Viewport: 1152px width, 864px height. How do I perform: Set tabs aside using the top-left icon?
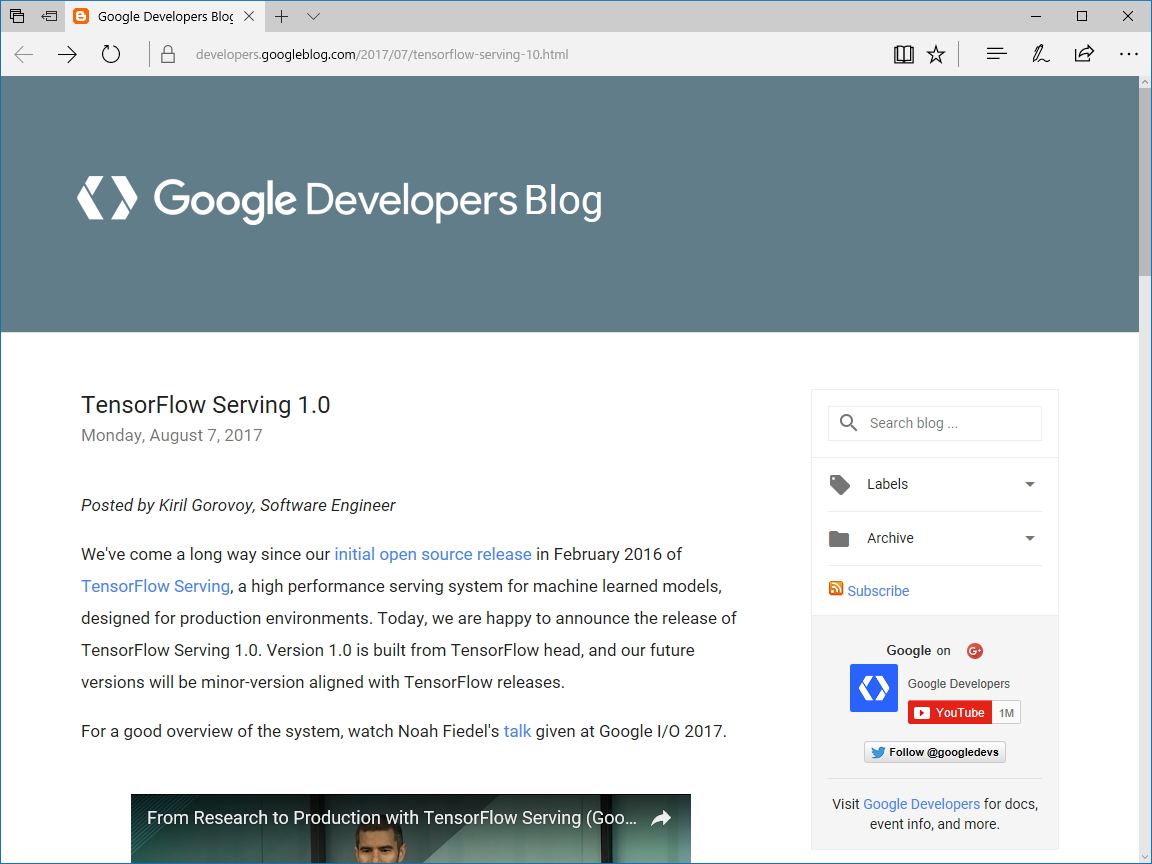16,16
